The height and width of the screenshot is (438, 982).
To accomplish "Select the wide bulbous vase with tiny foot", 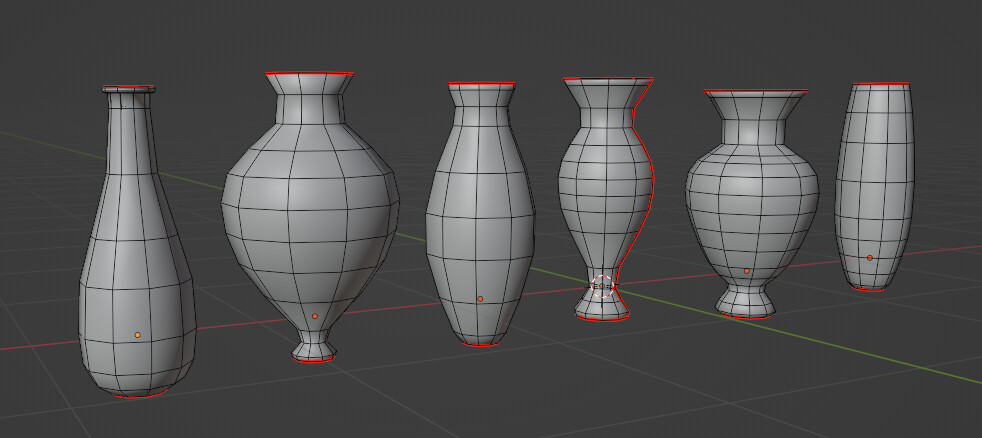I will pyautogui.click(x=311, y=216).
